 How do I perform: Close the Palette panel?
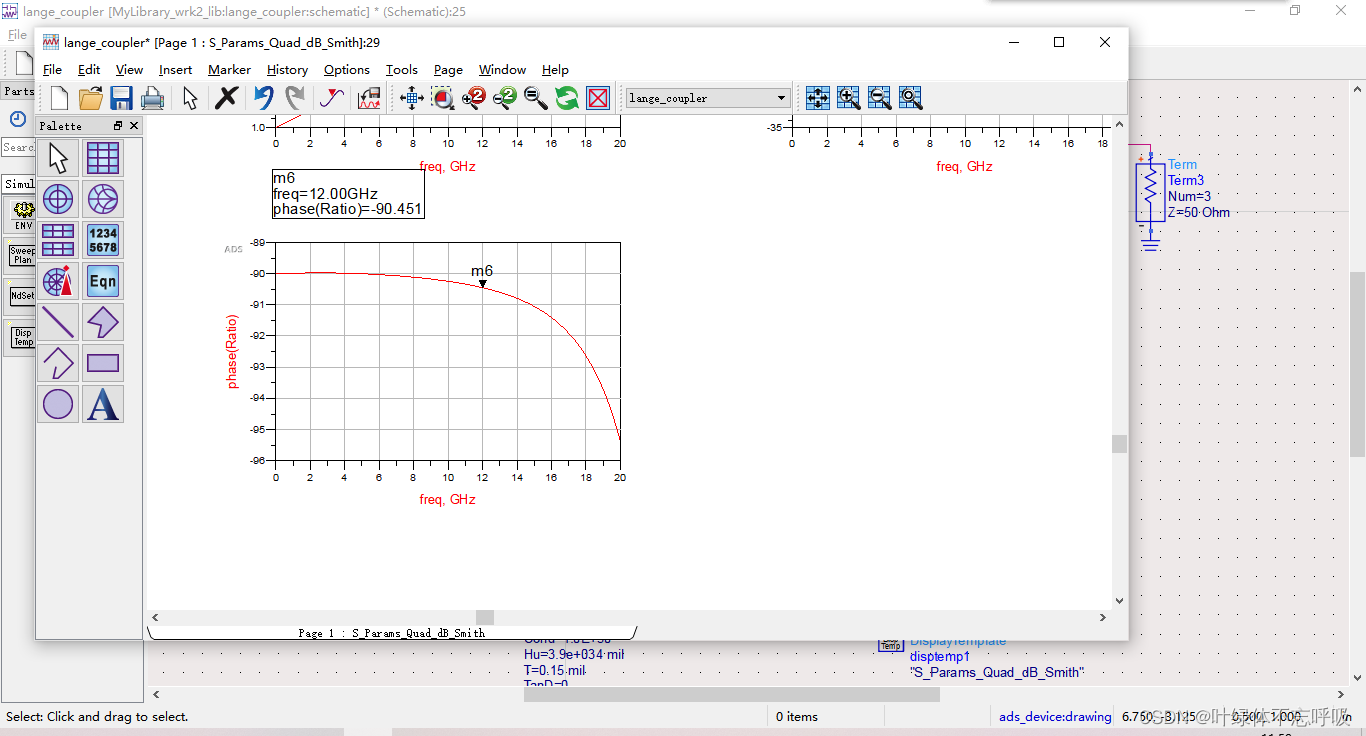pyautogui.click(x=134, y=126)
